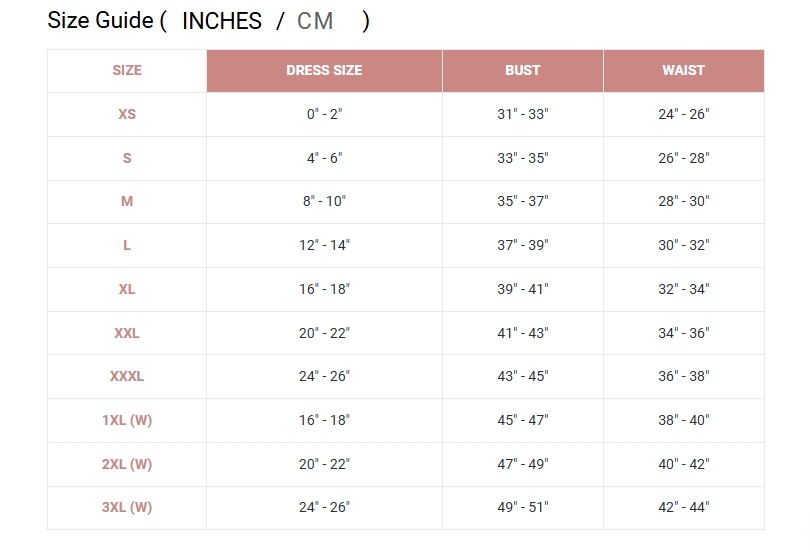811x556 pixels.
Task: Click the WAIST column header
Action: [x=684, y=71]
